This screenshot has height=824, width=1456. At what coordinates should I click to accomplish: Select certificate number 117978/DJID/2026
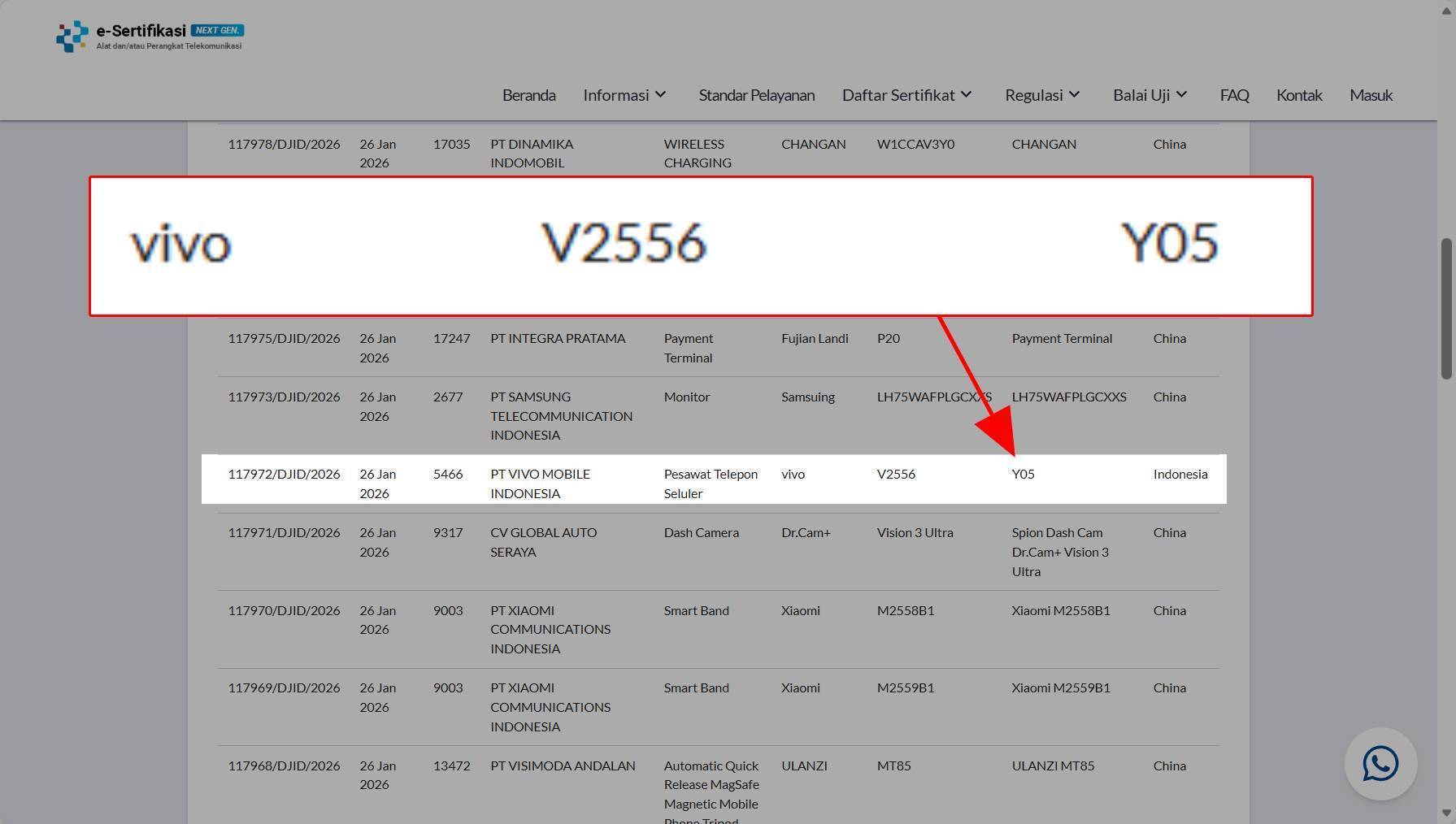[x=284, y=144]
